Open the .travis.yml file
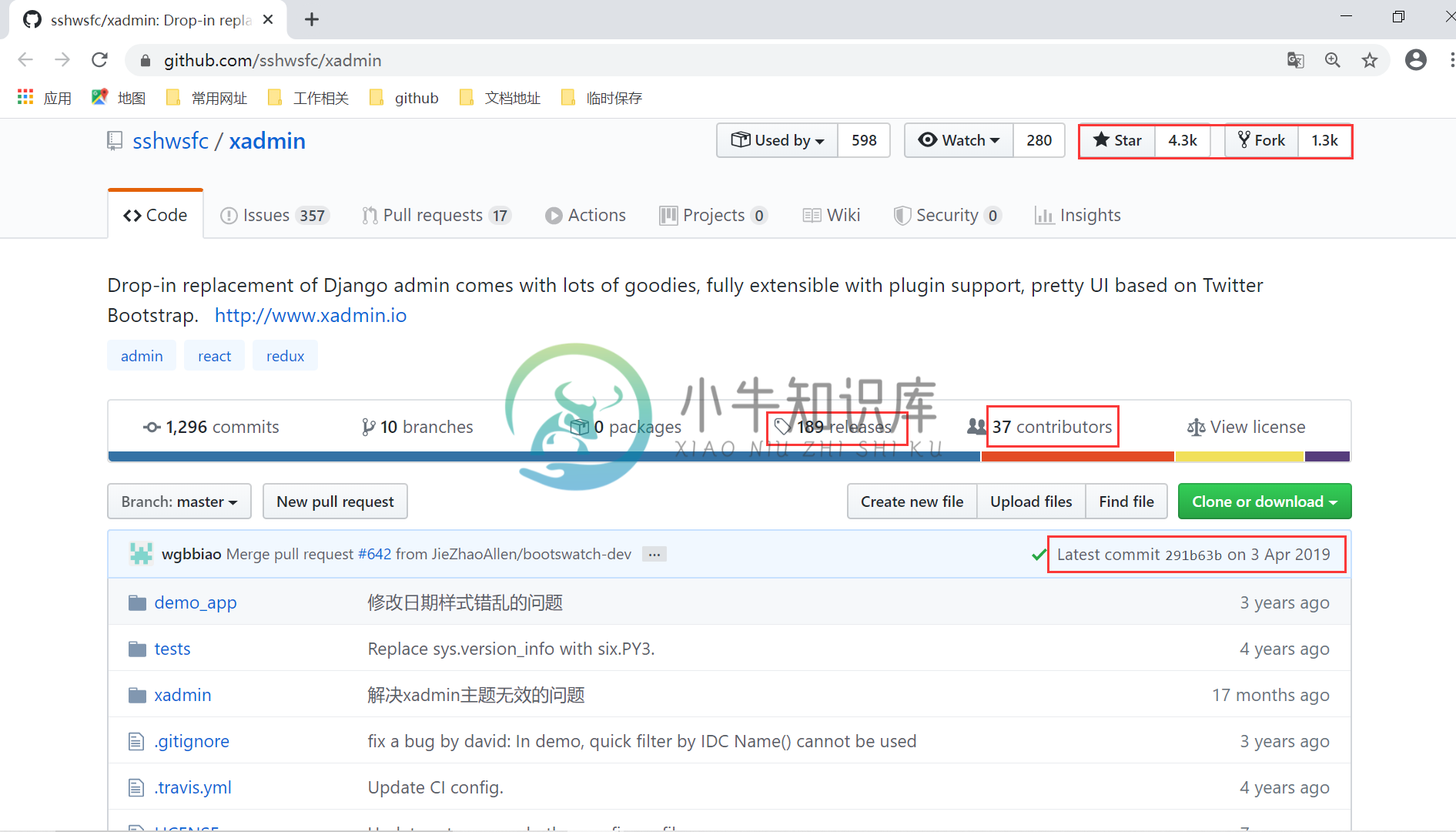 tap(193, 787)
